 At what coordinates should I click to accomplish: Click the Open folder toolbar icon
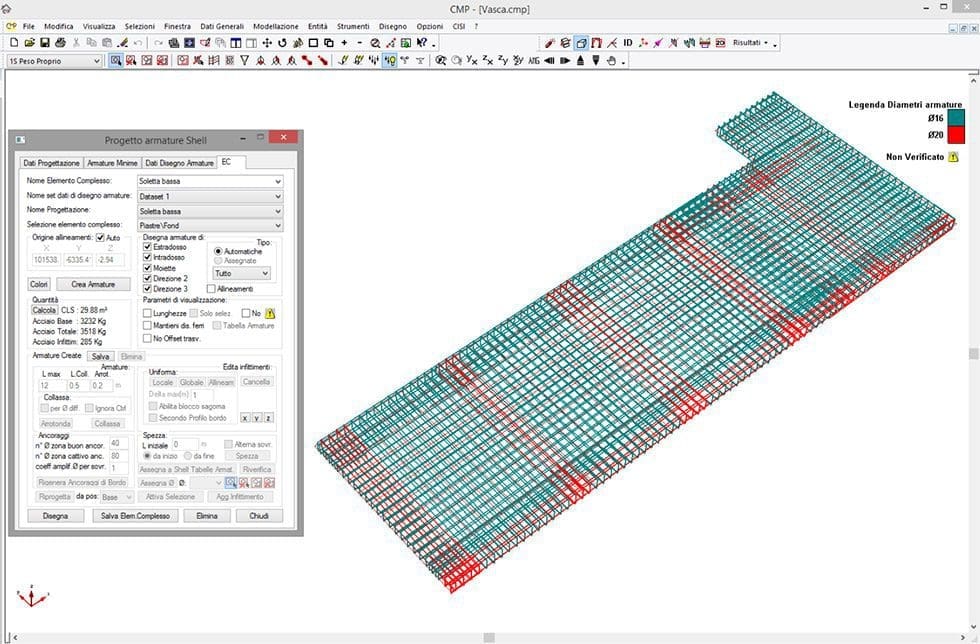point(30,43)
